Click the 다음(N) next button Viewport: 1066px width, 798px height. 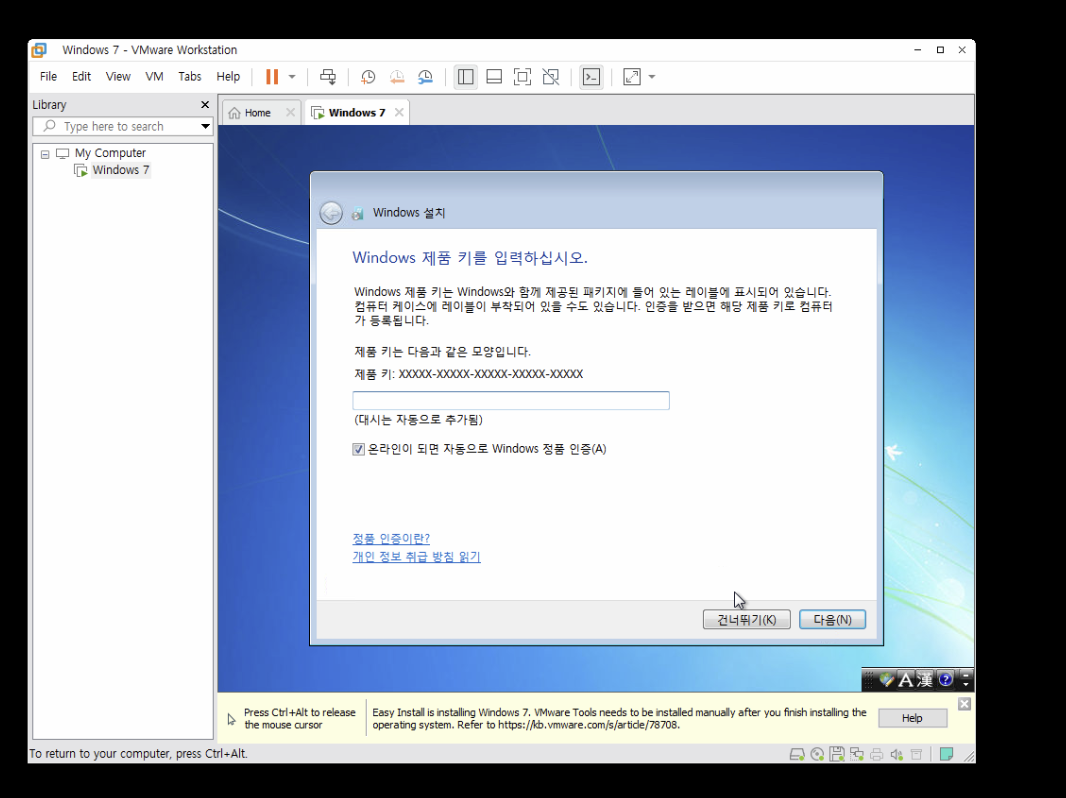click(832, 619)
